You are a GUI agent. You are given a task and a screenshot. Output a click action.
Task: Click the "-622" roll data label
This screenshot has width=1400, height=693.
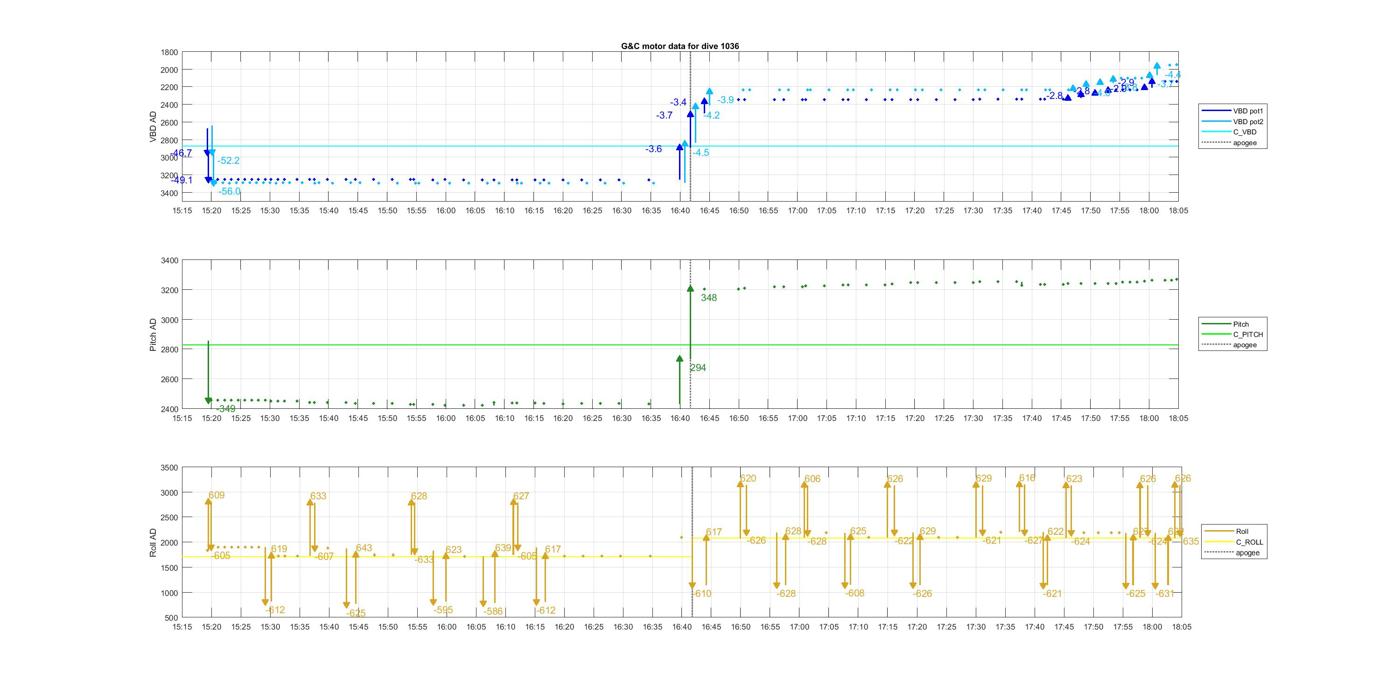point(904,541)
